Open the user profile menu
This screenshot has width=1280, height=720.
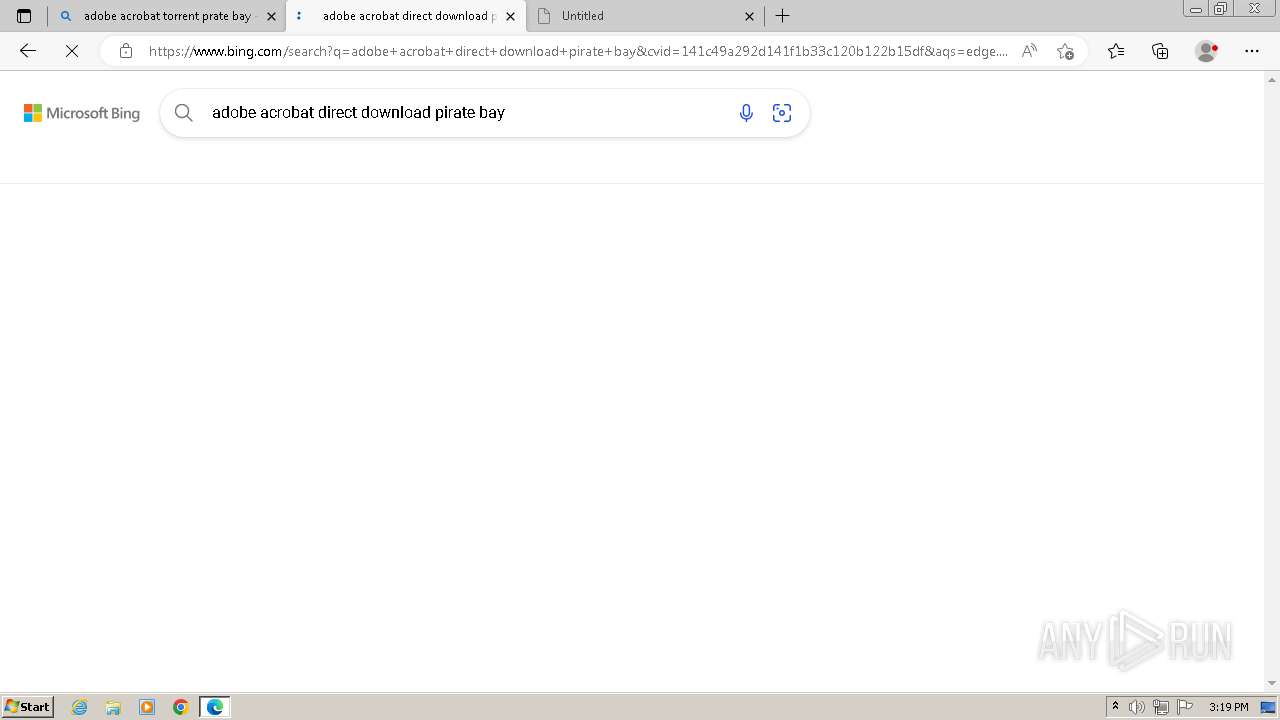(x=1207, y=51)
